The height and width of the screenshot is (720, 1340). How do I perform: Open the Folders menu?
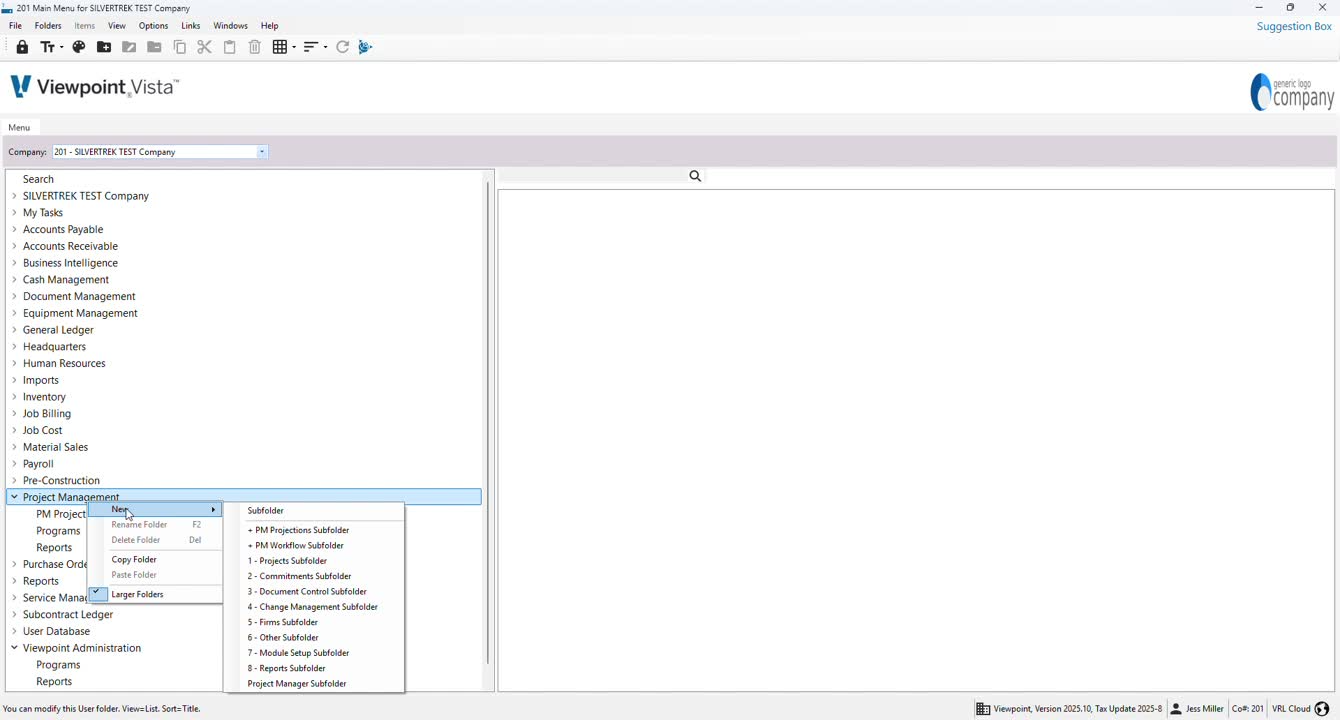(x=48, y=26)
